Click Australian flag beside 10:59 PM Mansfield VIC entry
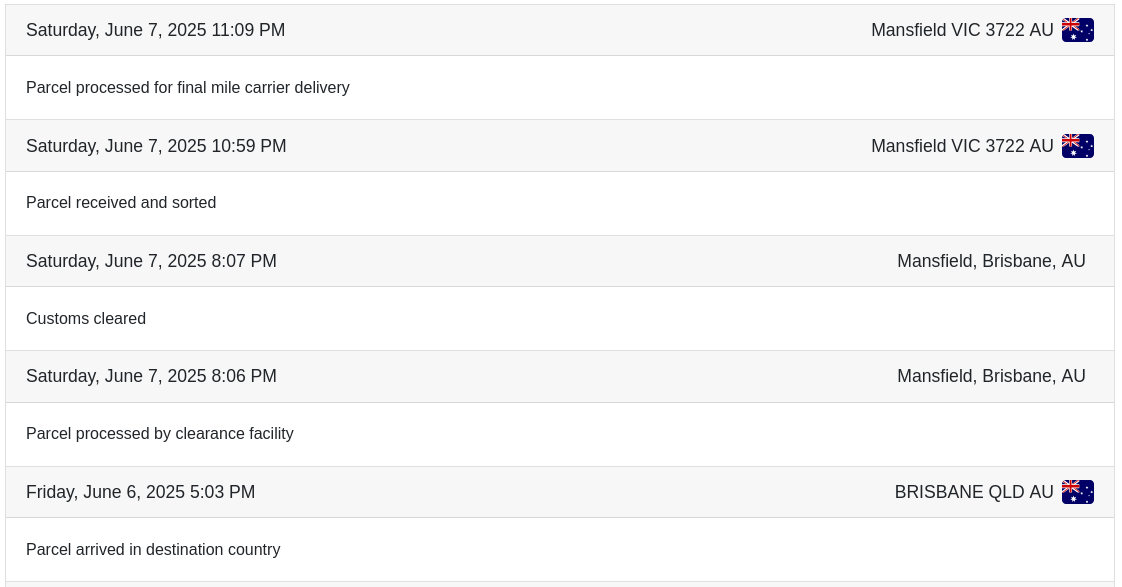Viewport: 1122px width, 587px height. (x=1077, y=146)
